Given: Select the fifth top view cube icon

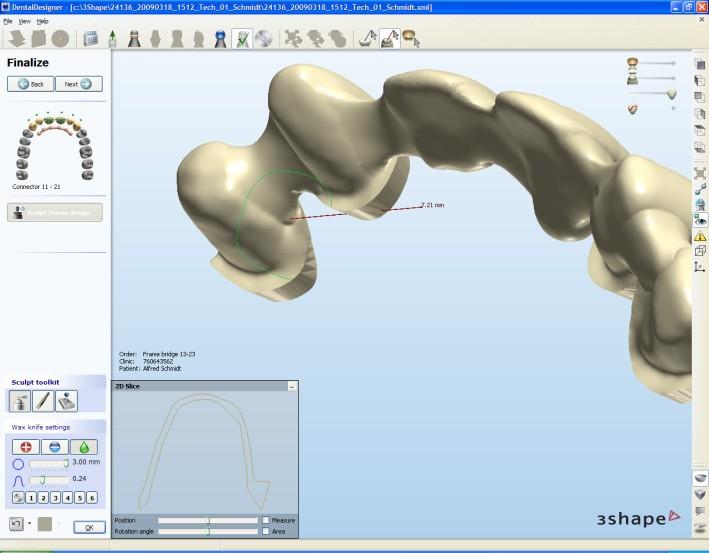Looking at the screenshot, I should tap(700, 130).
